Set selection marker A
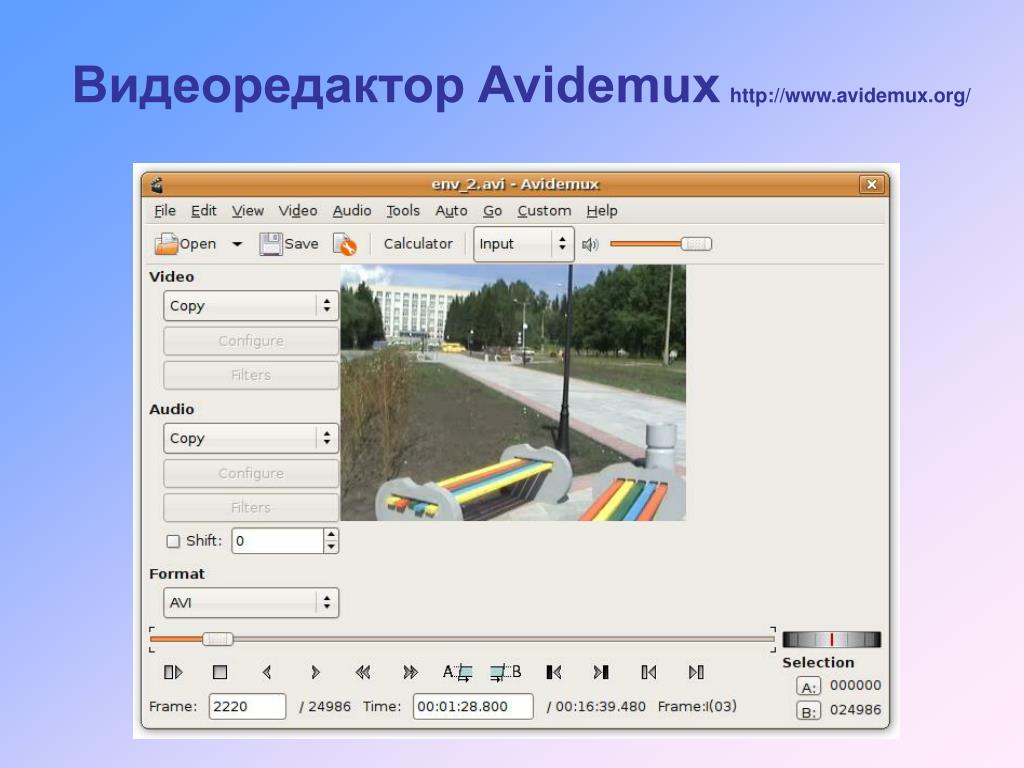Viewport: 1024px width, 768px height. pyautogui.click(x=458, y=672)
